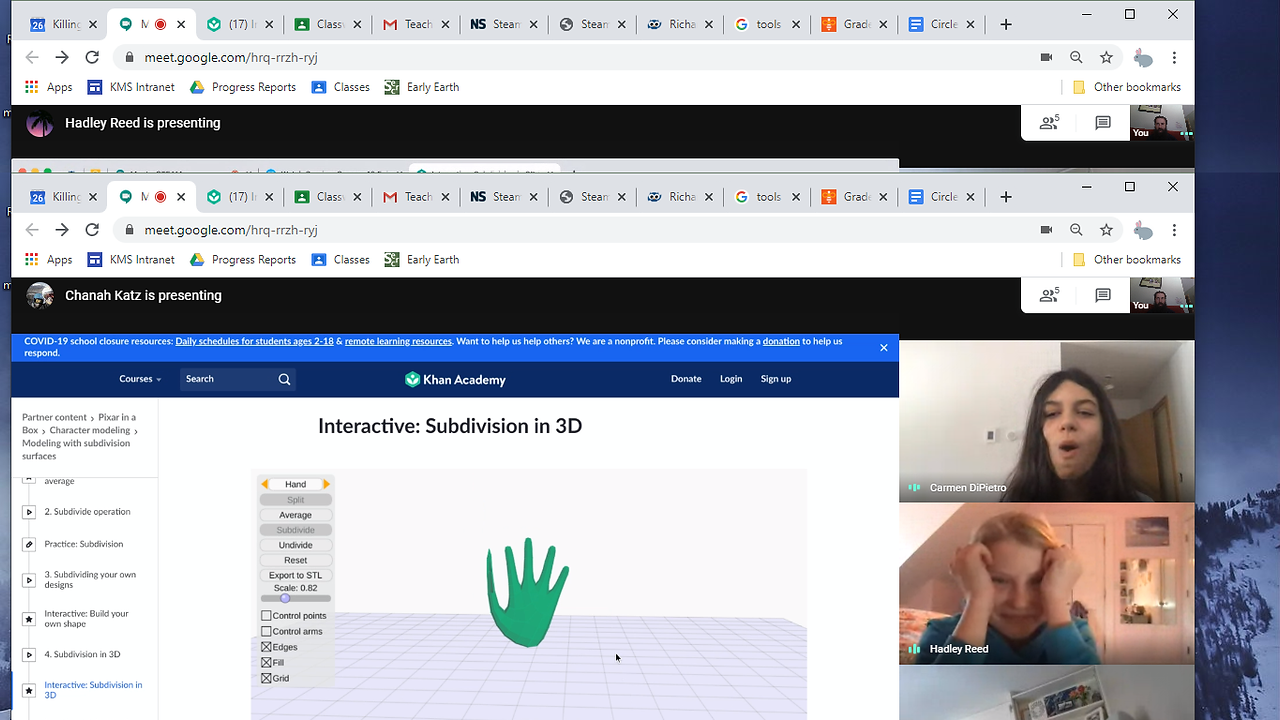Open the Donate link
The image size is (1280, 720).
click(686, 379)
